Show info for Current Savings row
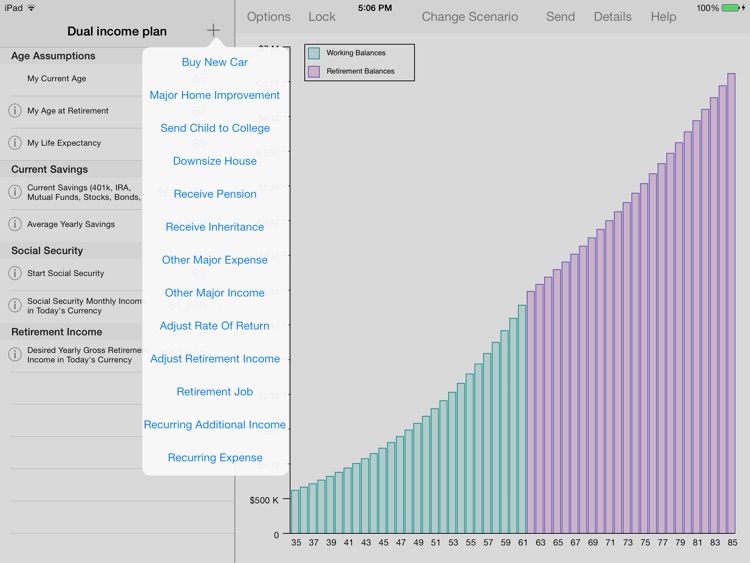 click(15, 192)
